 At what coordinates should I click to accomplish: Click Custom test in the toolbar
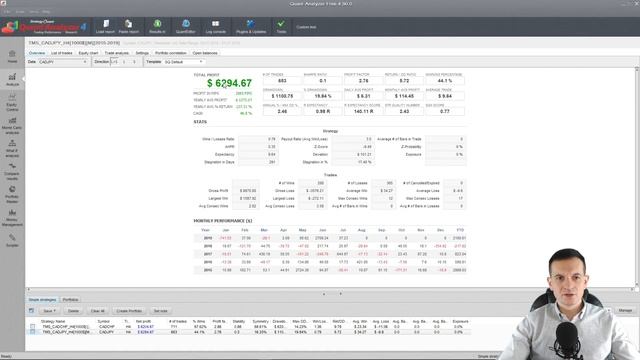(x=306, y=27)
